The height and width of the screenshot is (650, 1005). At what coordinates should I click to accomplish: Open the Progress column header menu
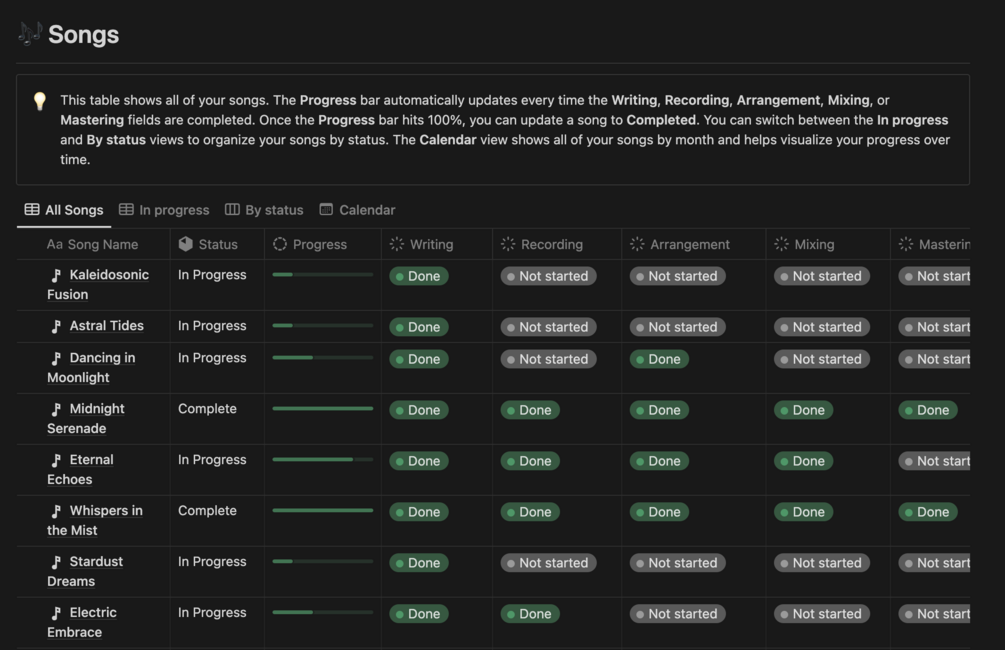point(322,244)
